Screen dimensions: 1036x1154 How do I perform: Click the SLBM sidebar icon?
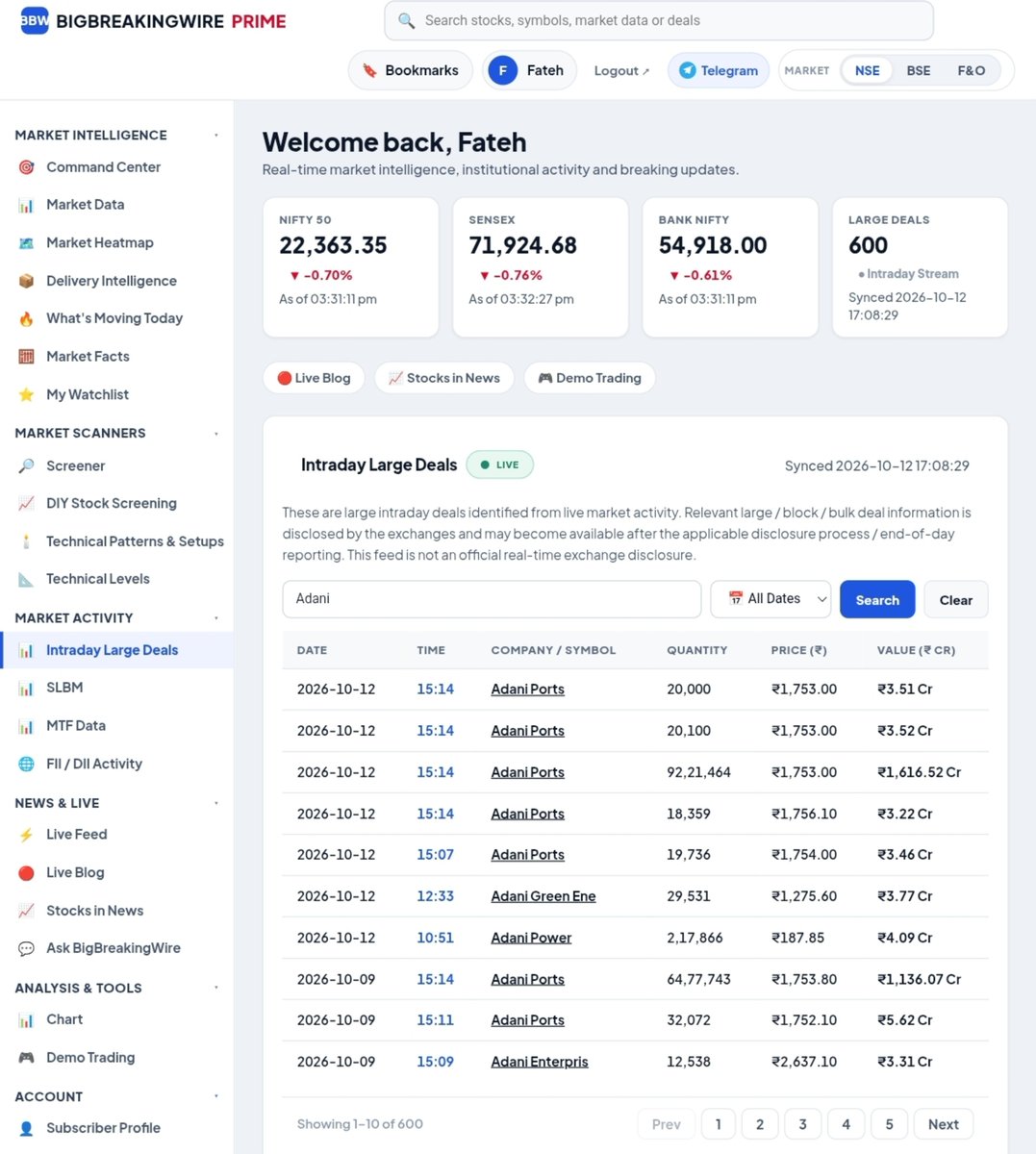point(27,688)
